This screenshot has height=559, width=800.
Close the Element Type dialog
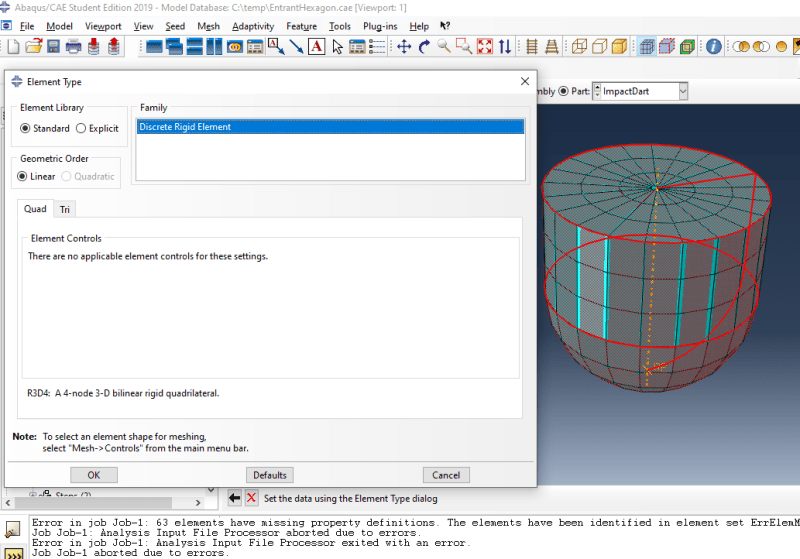click(x=525, y=81)
